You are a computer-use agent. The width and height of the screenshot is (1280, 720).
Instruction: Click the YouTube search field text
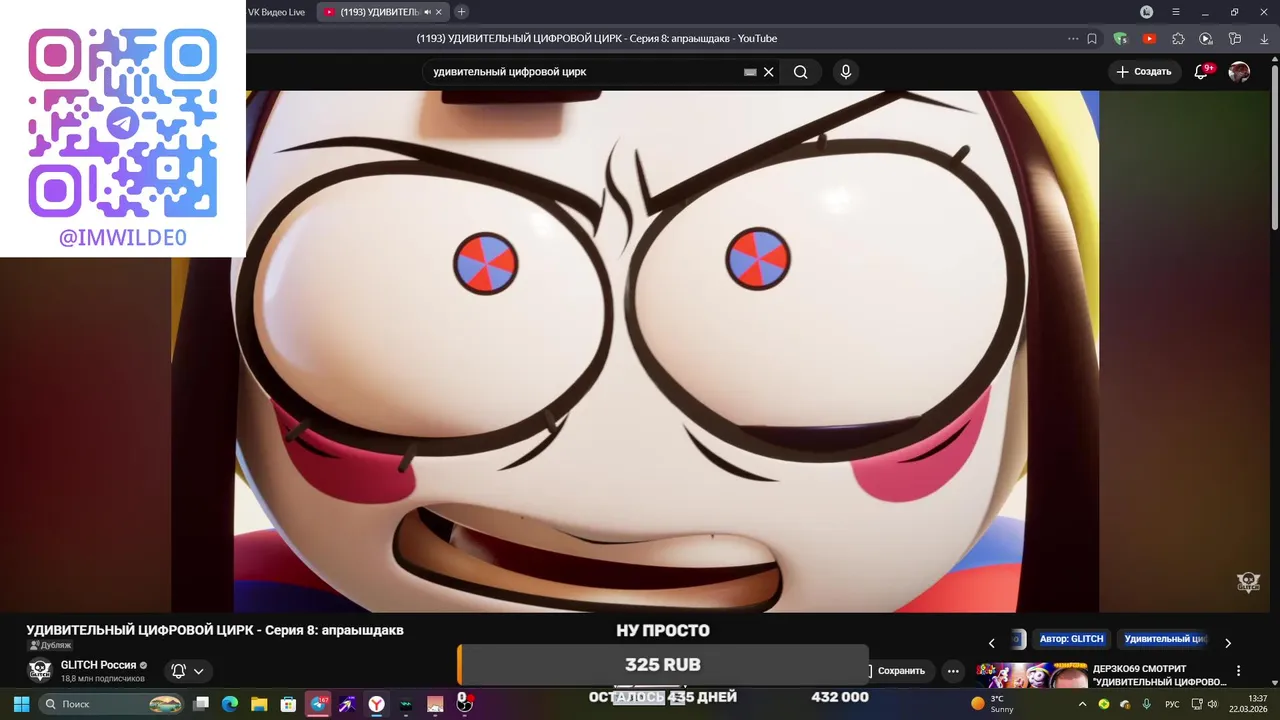510,72
